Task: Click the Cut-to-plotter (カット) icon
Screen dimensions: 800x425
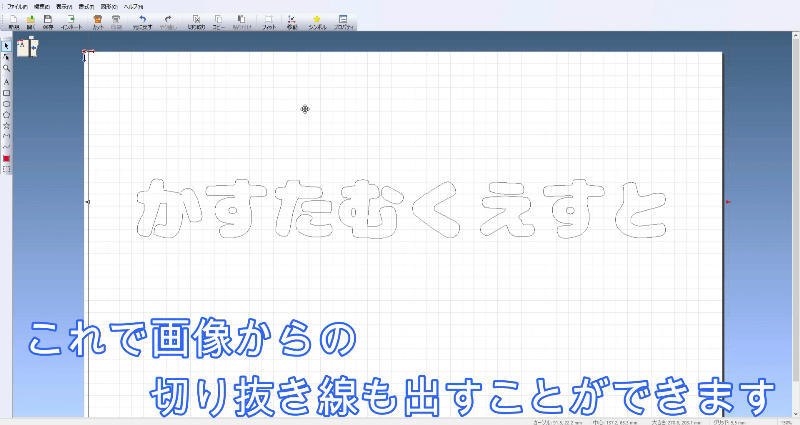Action: [98, 22]
